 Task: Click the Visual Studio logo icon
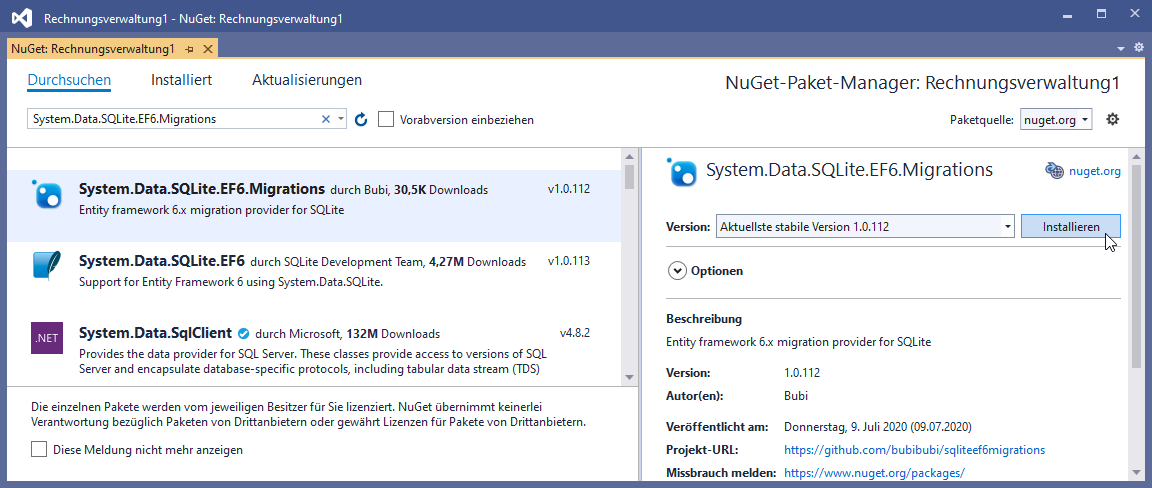click(23, 16)
